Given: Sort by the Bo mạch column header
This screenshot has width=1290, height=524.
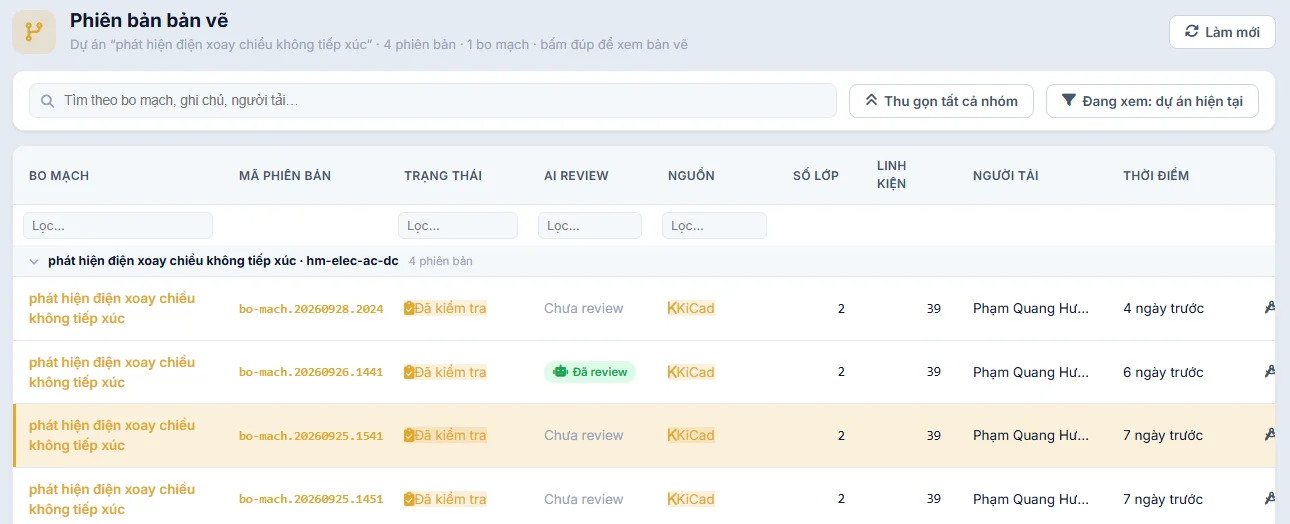Looking at the screenshot, I should tap(59, 176).
